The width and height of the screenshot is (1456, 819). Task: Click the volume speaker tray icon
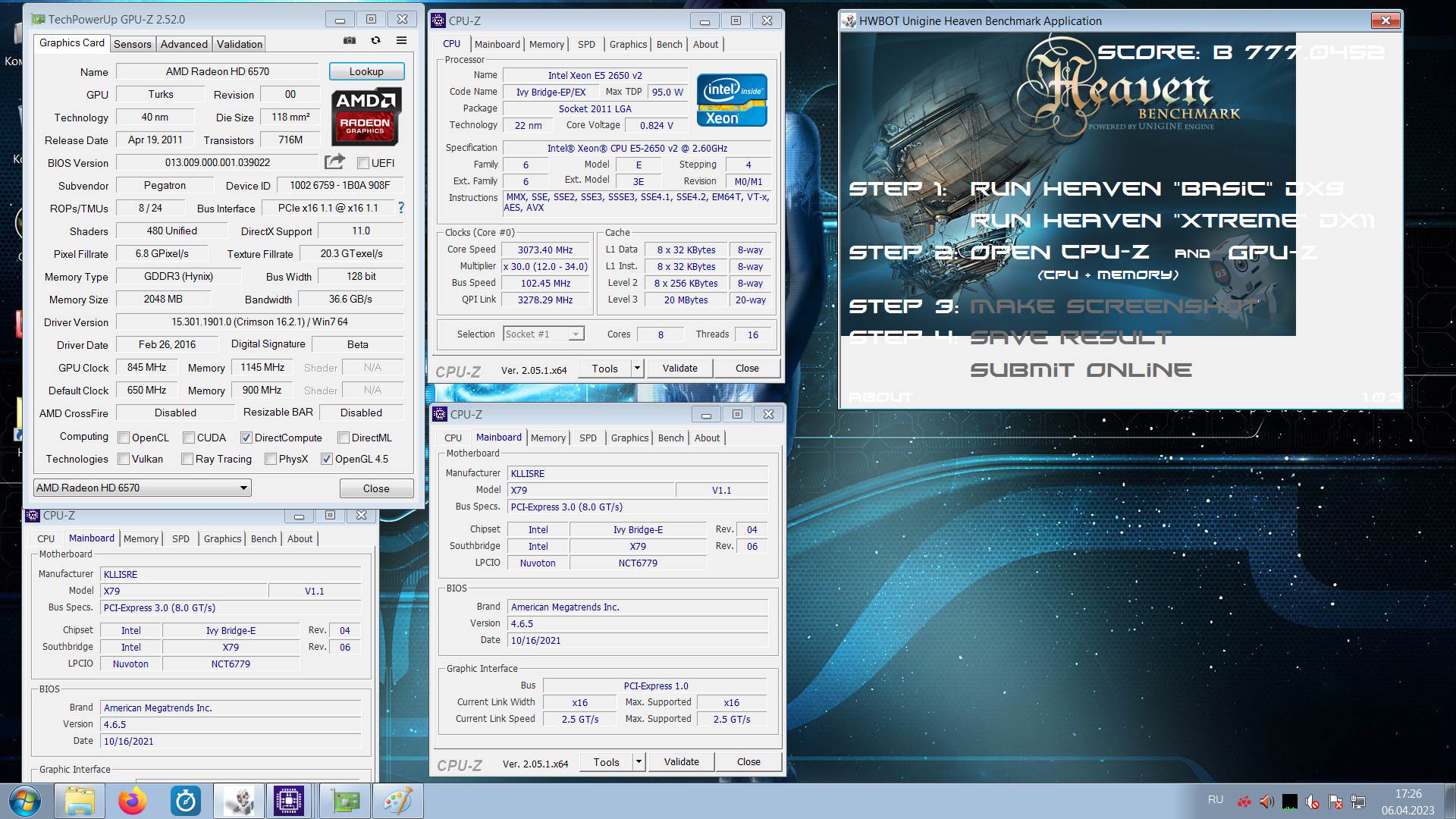[x=1266, y=802]
